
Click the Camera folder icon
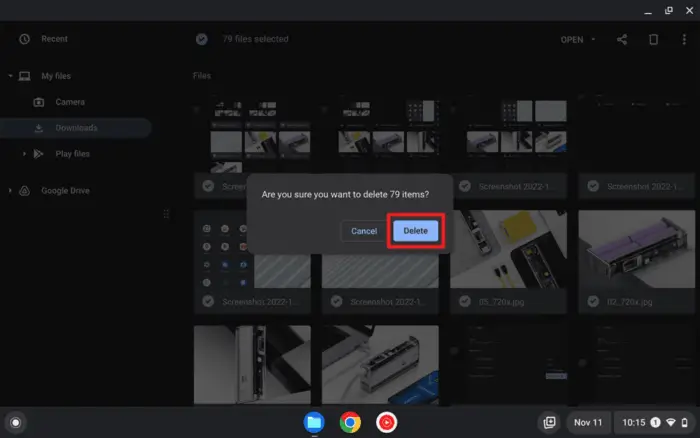click(x=39, y=102)
